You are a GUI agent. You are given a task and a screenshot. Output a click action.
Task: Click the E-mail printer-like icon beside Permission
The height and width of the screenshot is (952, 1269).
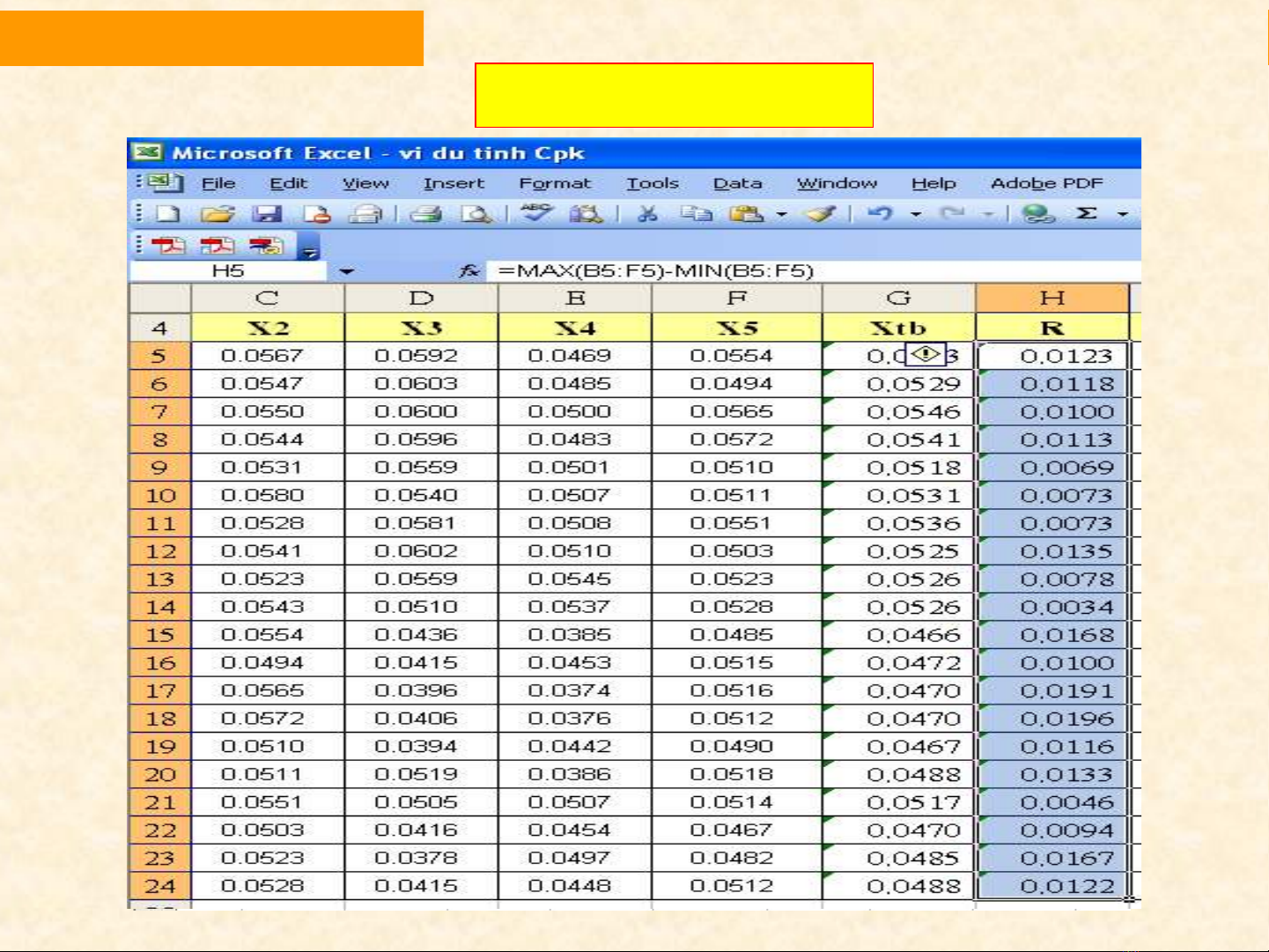tap(365, 214)
